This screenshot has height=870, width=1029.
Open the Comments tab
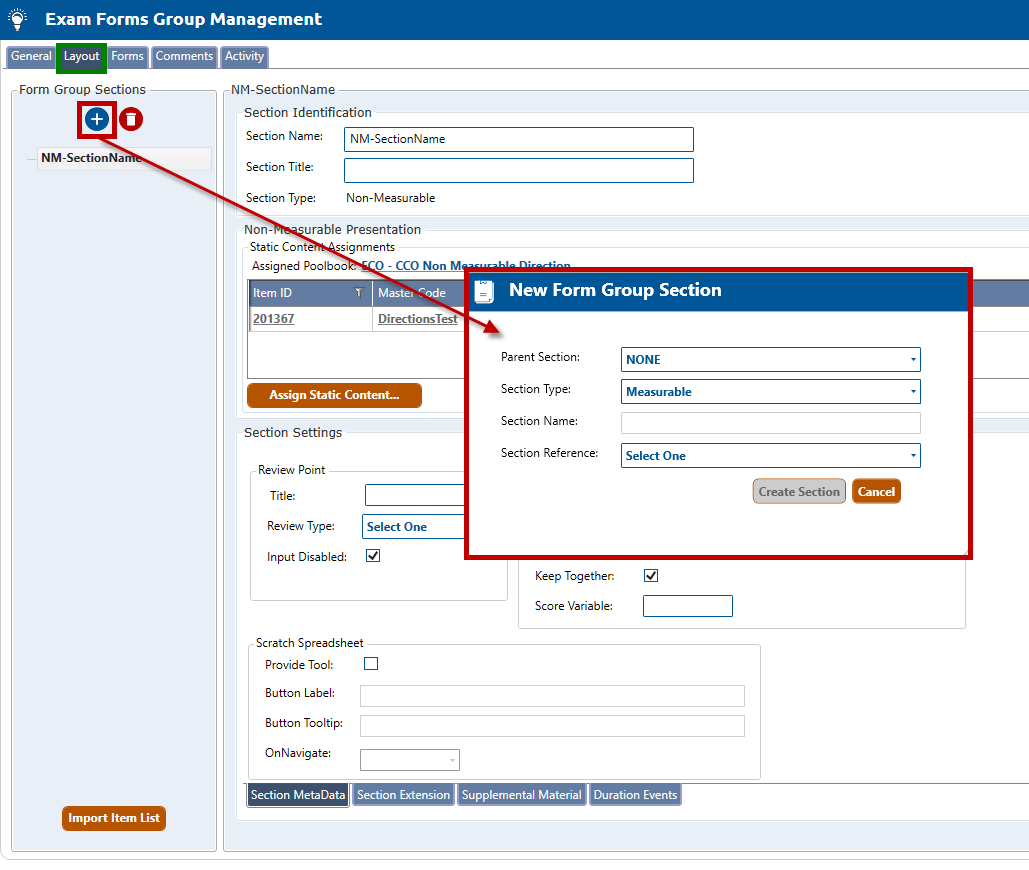click(184, 56)
